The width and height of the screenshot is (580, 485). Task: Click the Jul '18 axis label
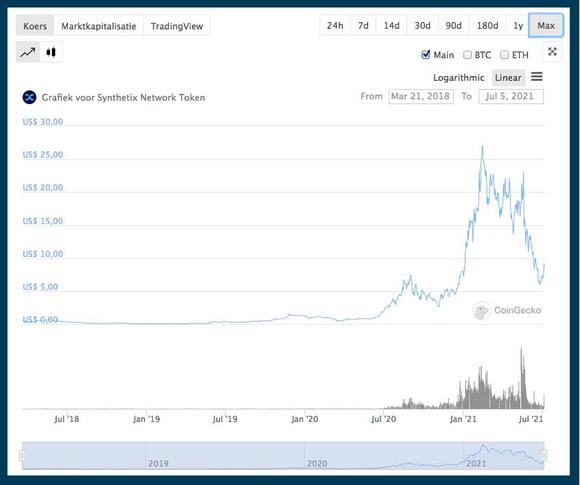67,419
